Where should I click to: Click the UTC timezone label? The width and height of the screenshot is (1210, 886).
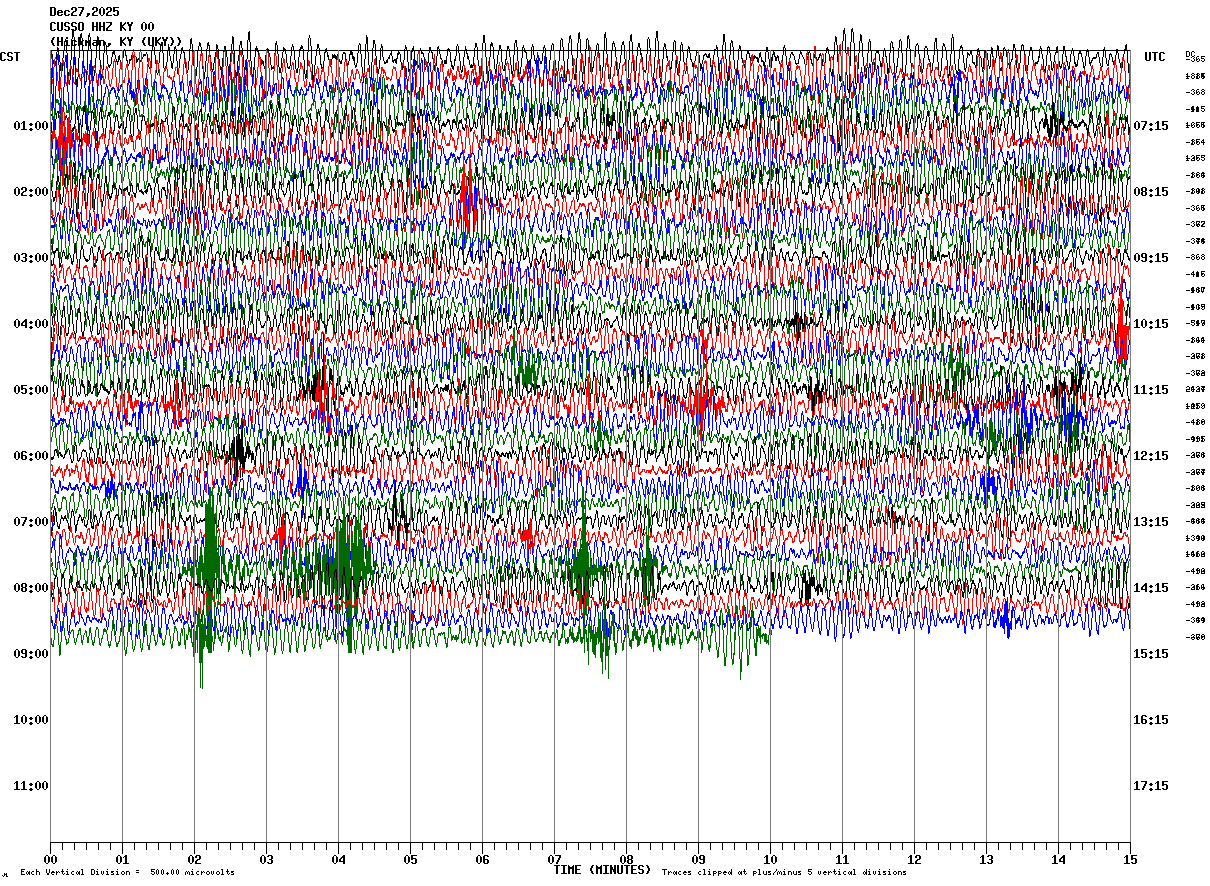[1155, 57]
